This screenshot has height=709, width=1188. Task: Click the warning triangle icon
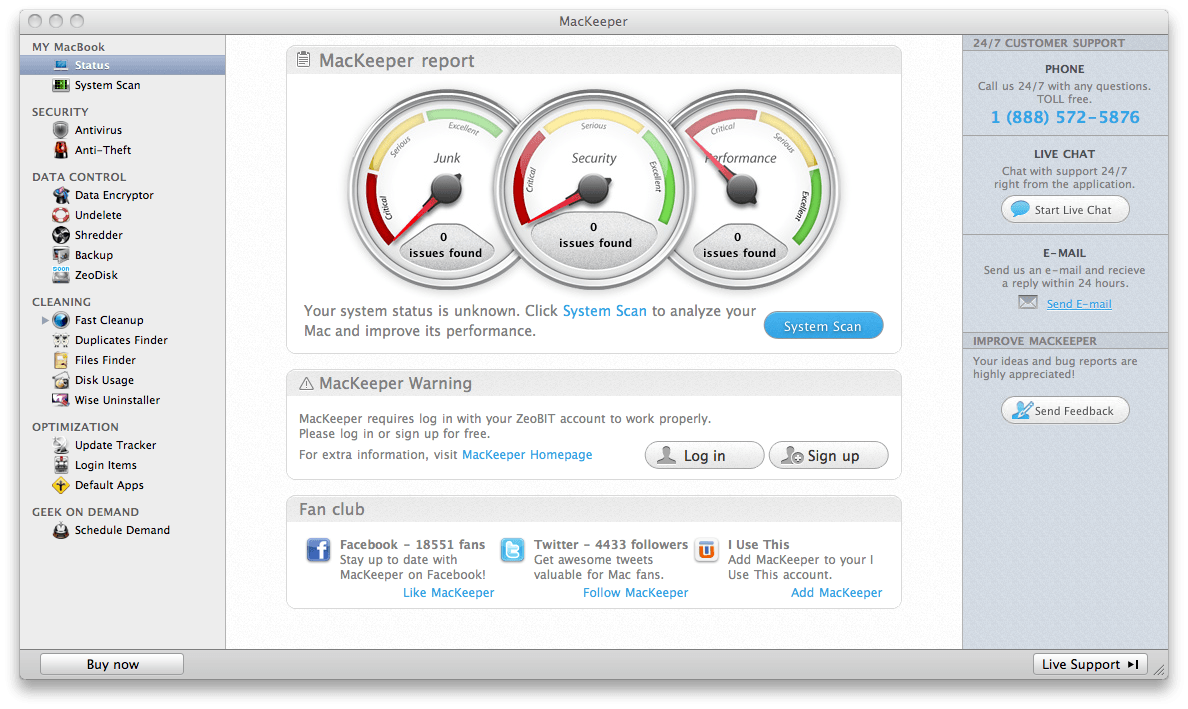(306, 384)
